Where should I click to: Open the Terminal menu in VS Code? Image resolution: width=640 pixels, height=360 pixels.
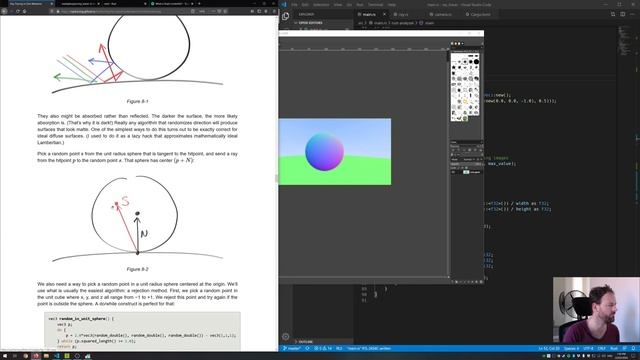point(376,5)
